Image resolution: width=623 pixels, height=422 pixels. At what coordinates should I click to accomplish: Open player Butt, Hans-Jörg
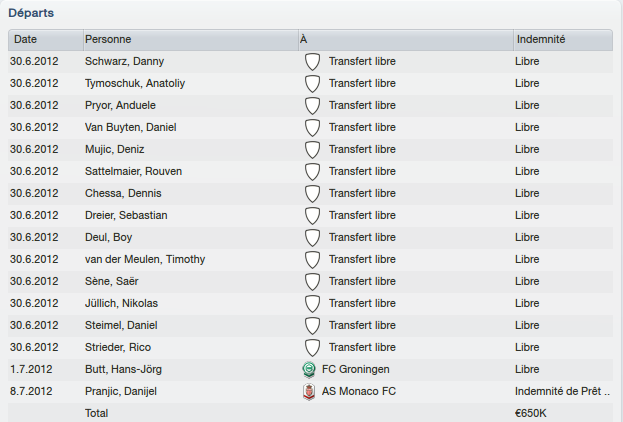123,370
